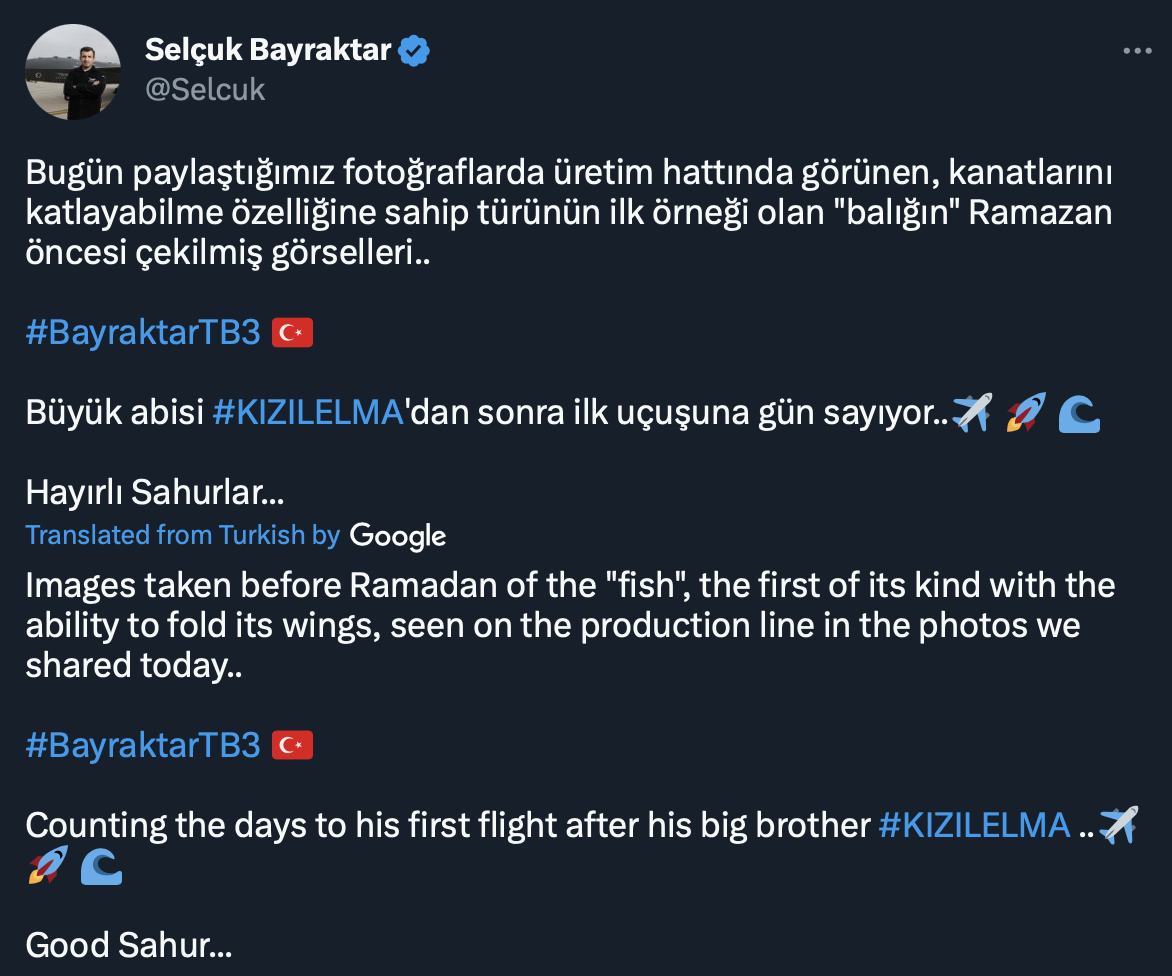Click the 'Good Sahur...' translated text
The width and height of the screenshot is (1172, 976).
(129, 944)
